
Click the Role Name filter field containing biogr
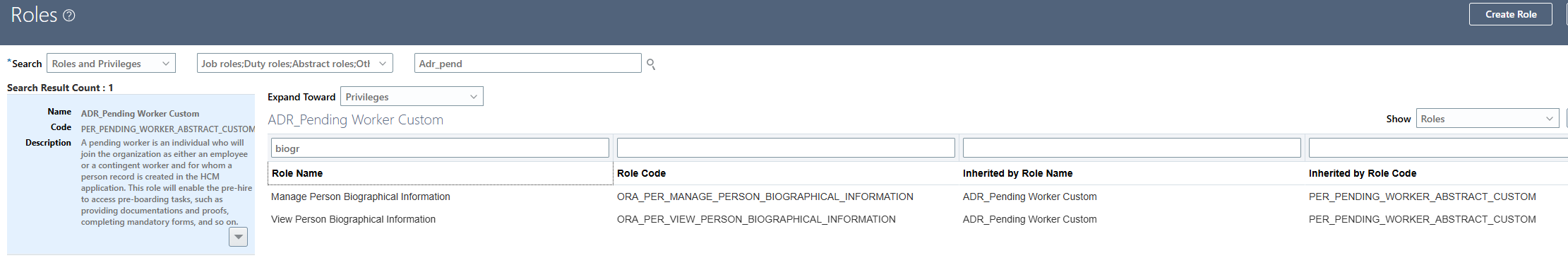coord(440,148)
